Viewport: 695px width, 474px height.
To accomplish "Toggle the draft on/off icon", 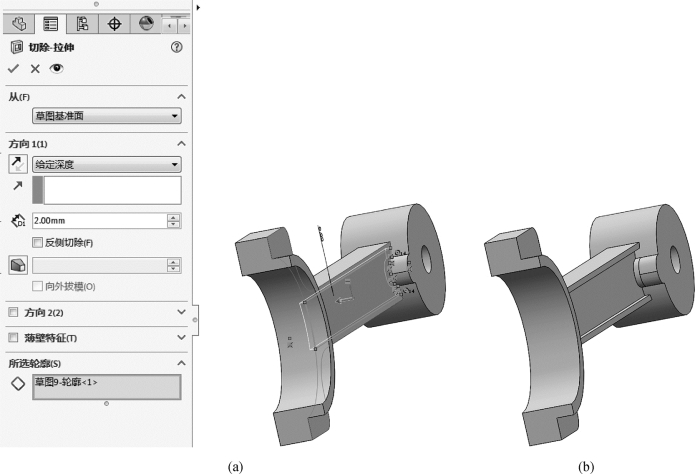I will [18, 265].
